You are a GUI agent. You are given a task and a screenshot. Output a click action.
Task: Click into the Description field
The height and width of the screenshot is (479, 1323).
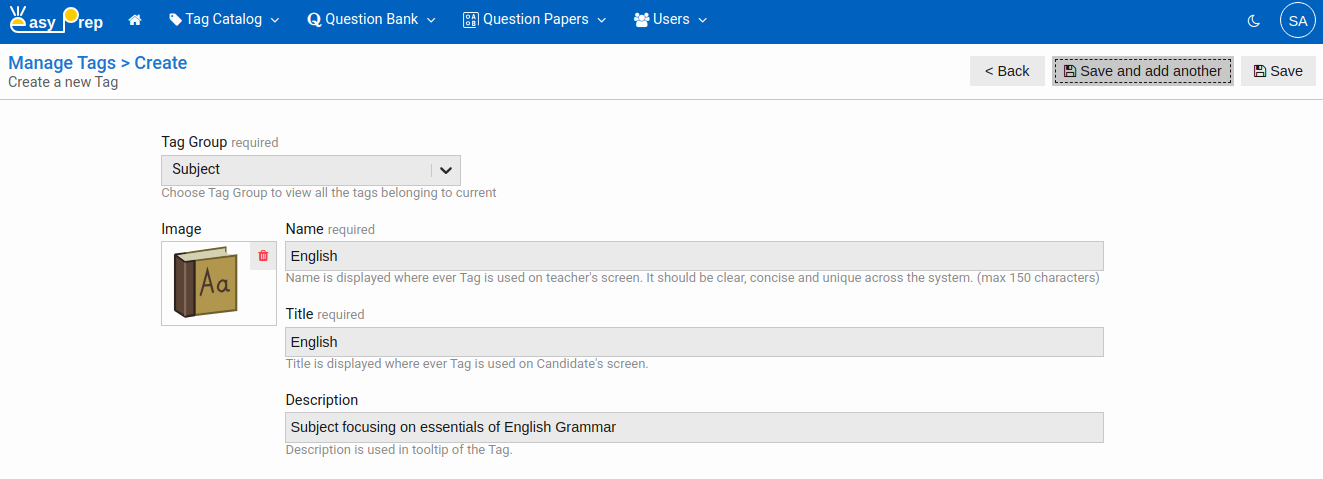(694, 427)
